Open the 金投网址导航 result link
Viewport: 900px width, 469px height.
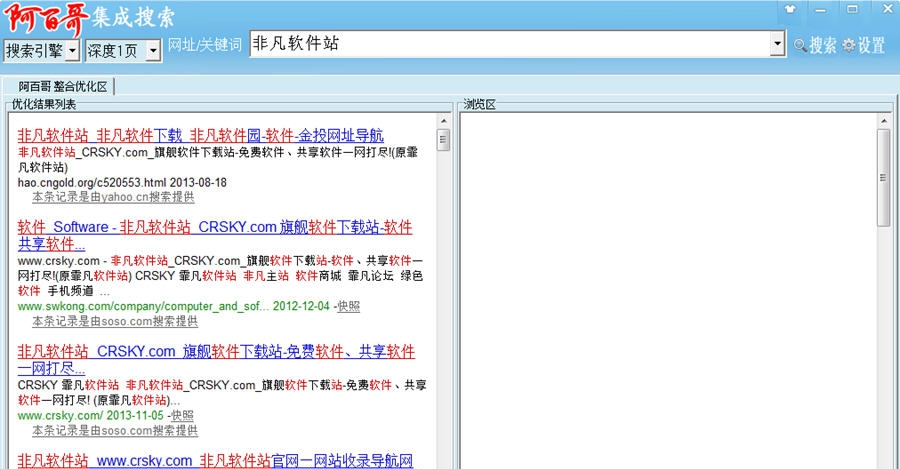coord(201,135)
